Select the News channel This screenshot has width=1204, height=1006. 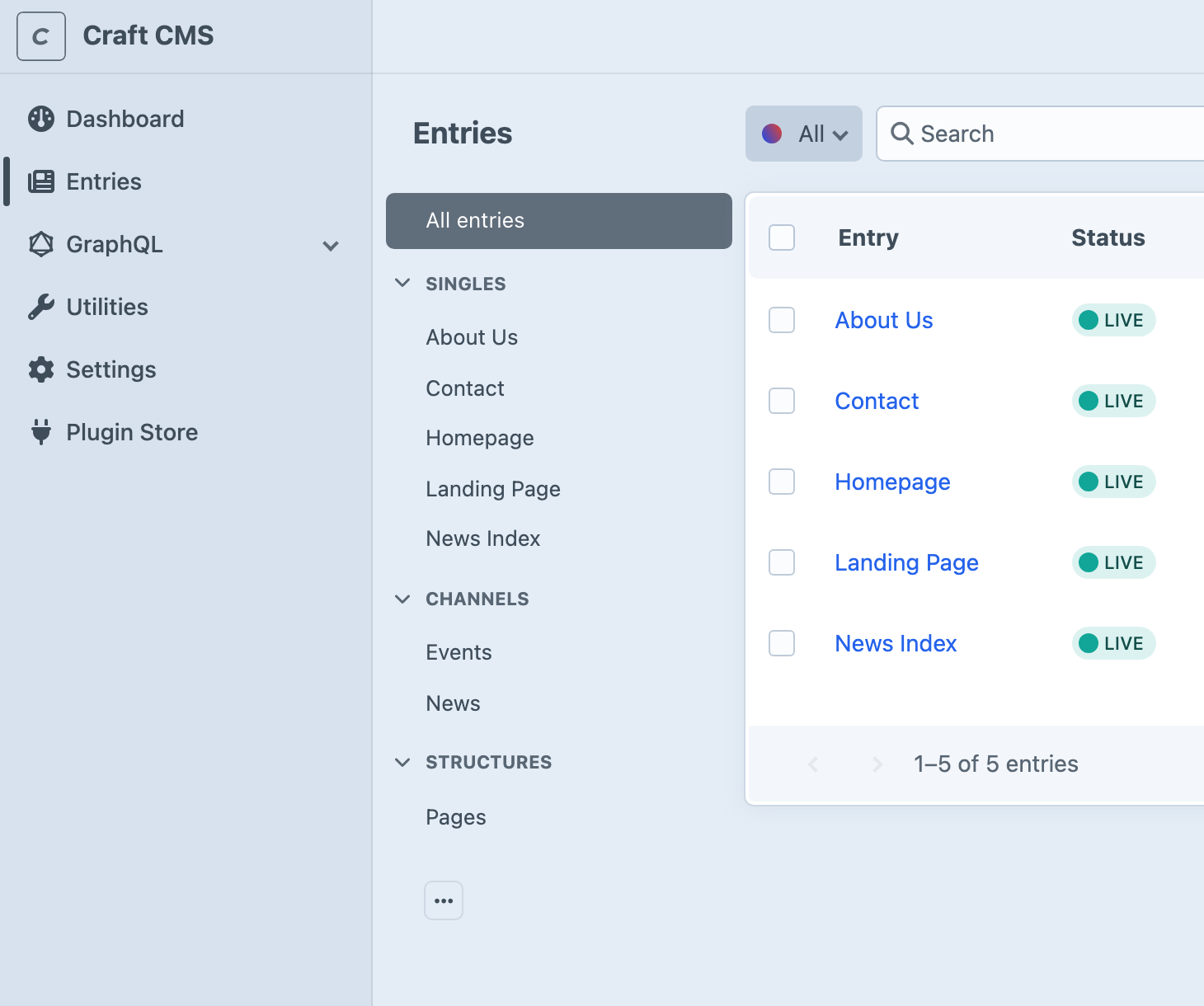(x=453, y=703)
